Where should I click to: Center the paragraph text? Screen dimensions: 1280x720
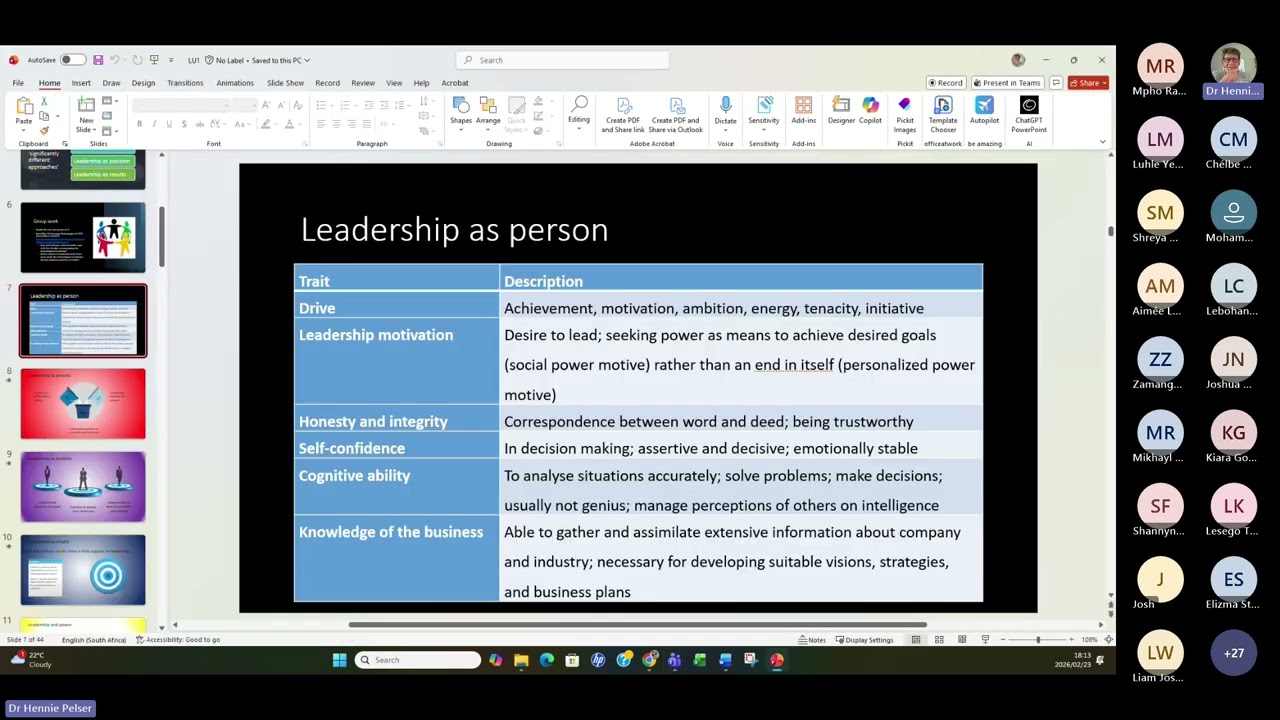(x=336, y=124)
